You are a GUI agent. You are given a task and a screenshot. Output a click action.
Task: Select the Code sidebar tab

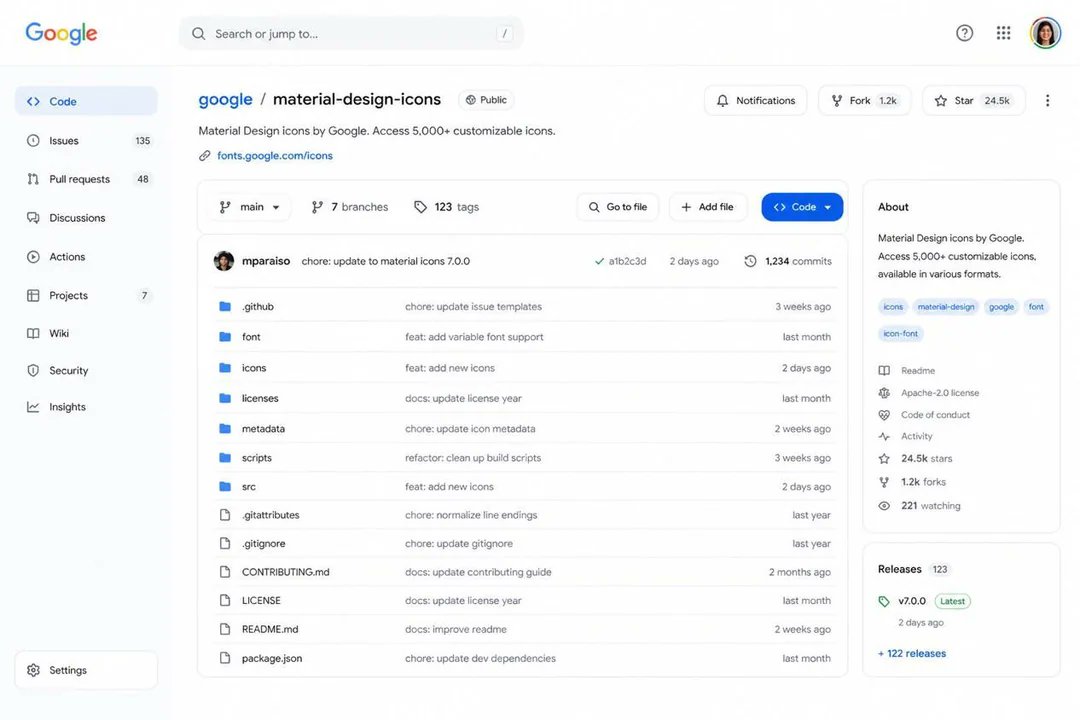point(86,101)
